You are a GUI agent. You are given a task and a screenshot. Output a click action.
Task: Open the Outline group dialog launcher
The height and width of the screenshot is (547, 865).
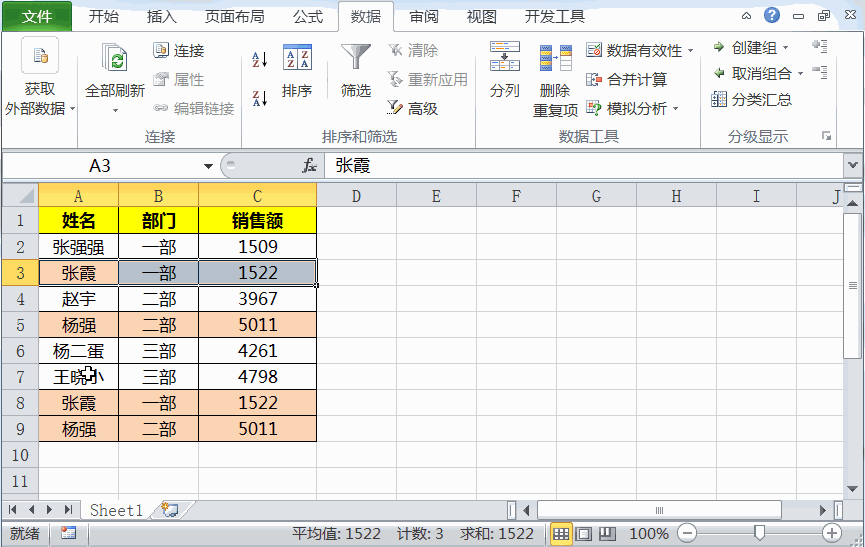tap(826, 136)
